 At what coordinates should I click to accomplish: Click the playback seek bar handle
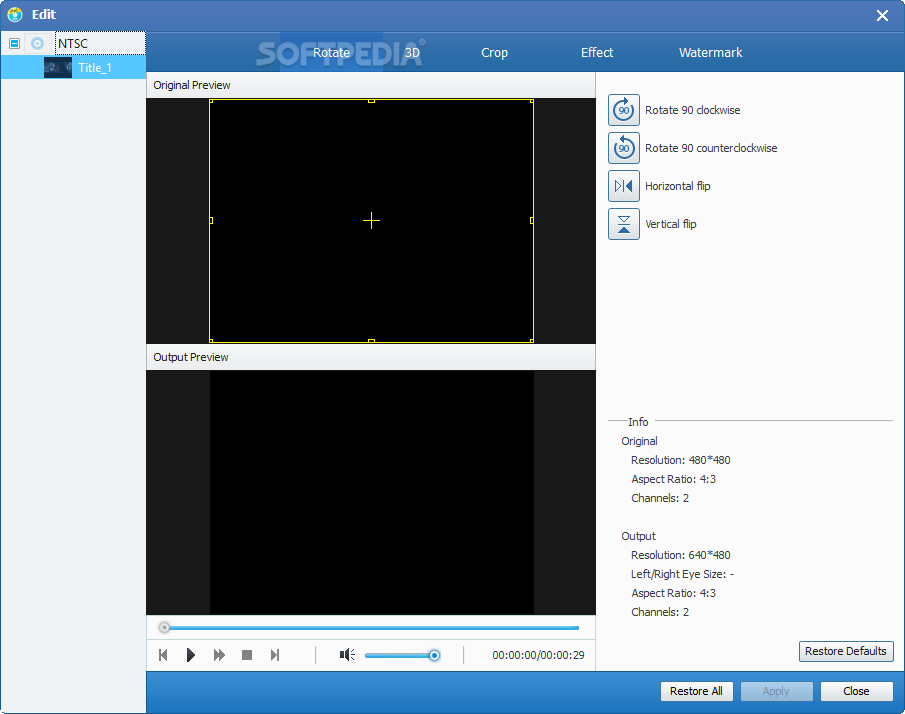click(x=164, y=627)
